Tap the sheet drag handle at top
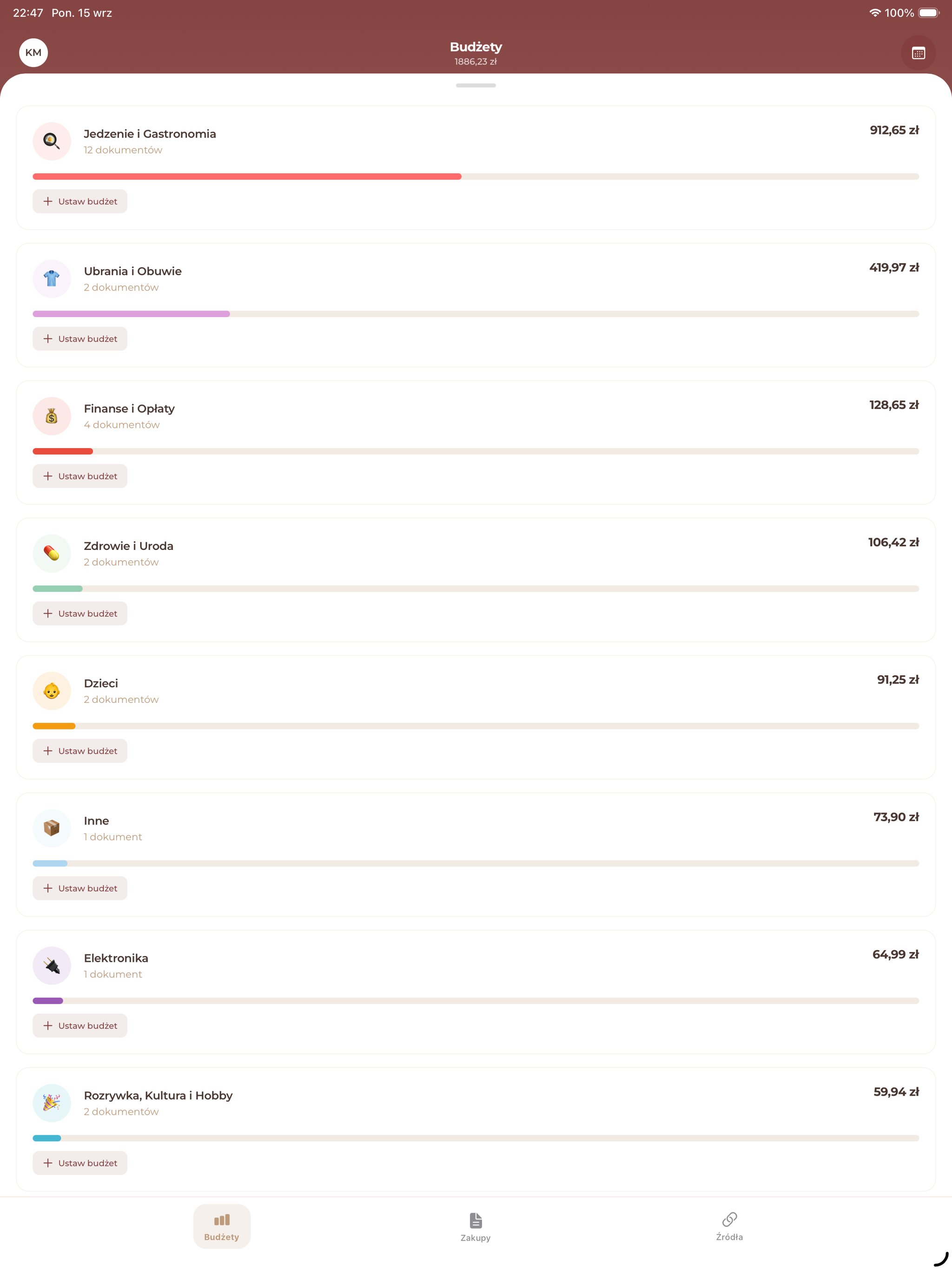This screenshot has height=1270, width=952. point(476,86)
